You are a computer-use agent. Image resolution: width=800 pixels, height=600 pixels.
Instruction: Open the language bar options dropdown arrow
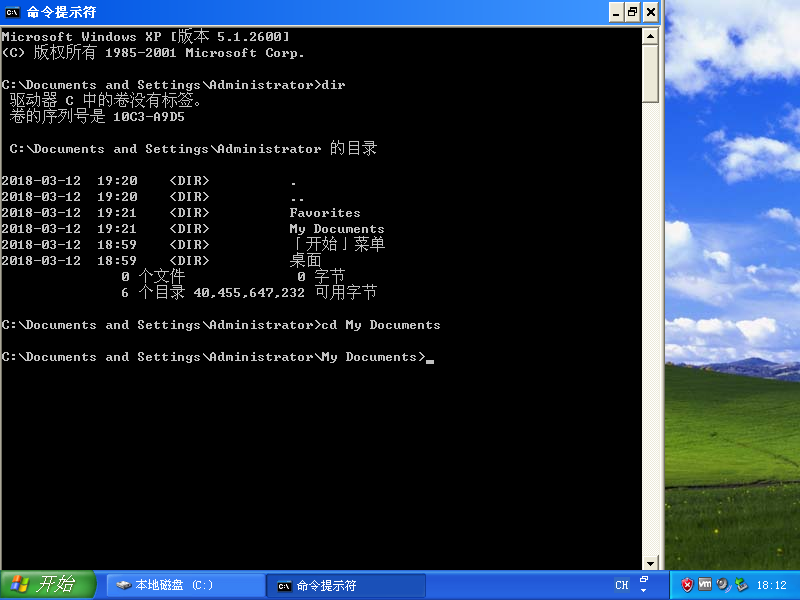(x=644, y=591)
